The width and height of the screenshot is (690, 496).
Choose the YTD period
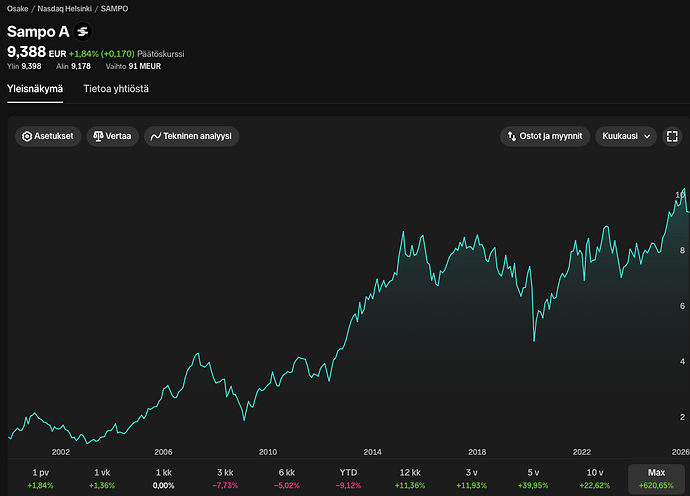pyautogui.click(x=349, y=478)
